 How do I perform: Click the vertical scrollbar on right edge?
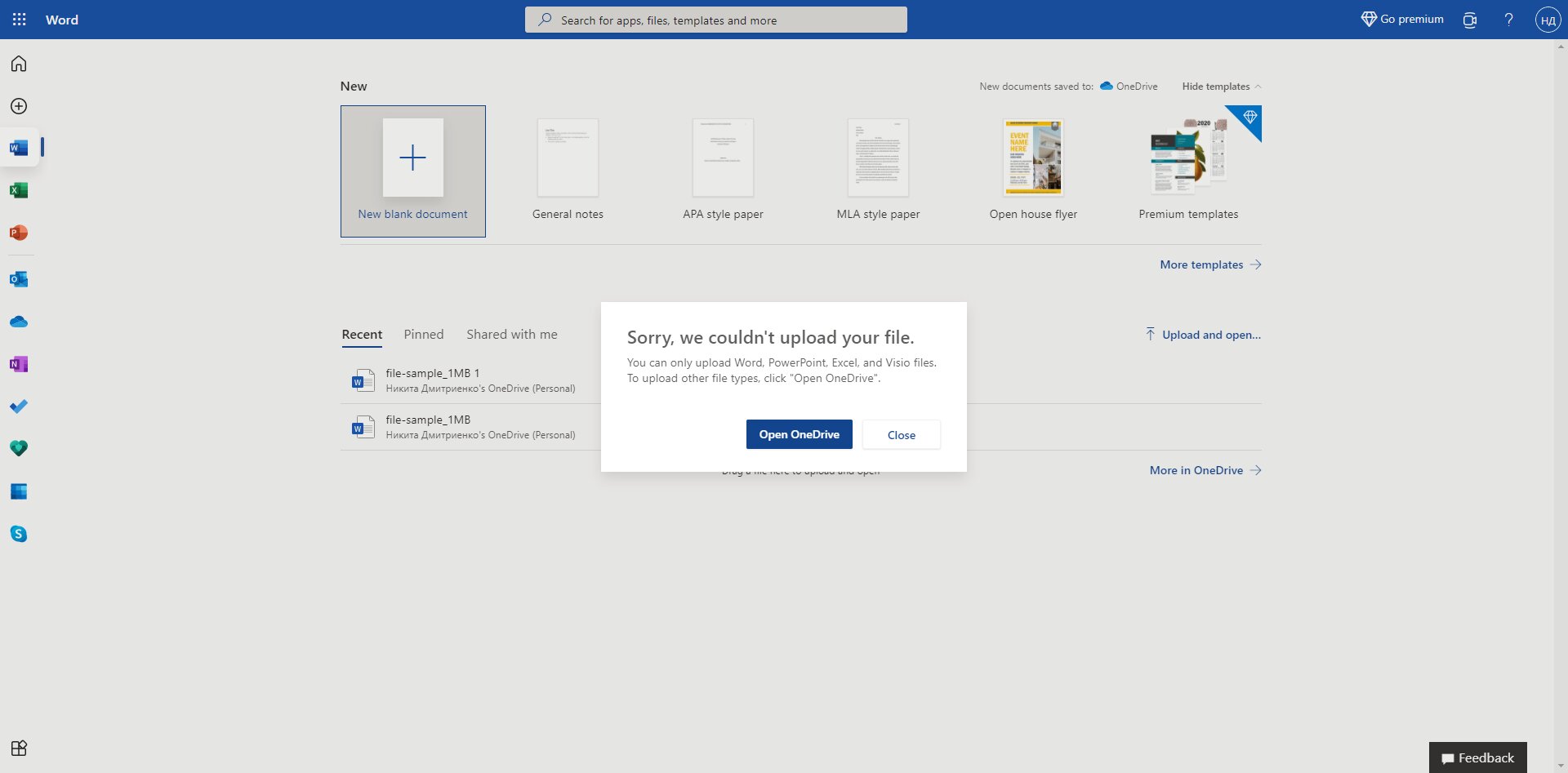pos(1561,406)
